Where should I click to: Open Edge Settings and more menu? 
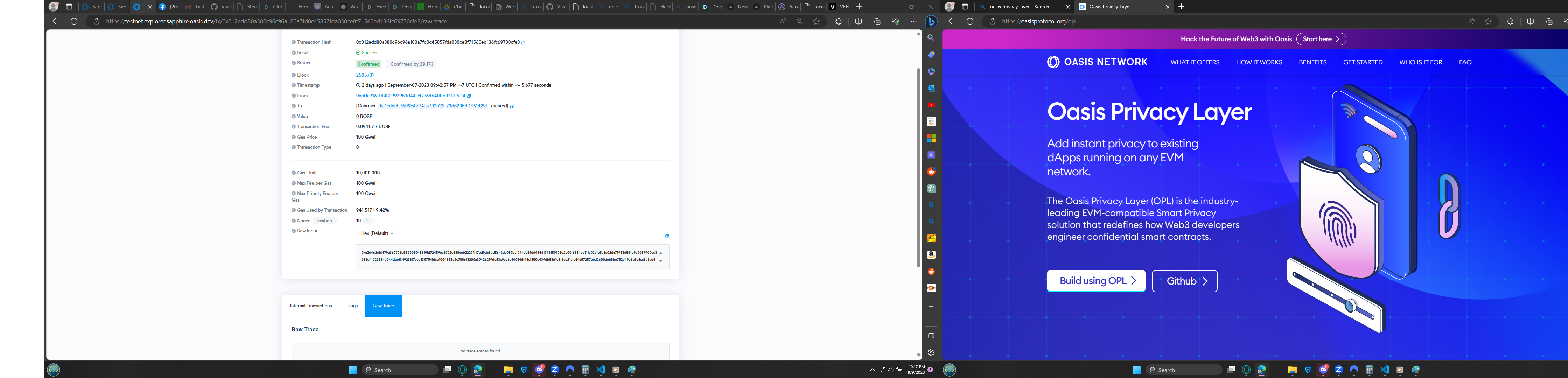pos(913,21)
